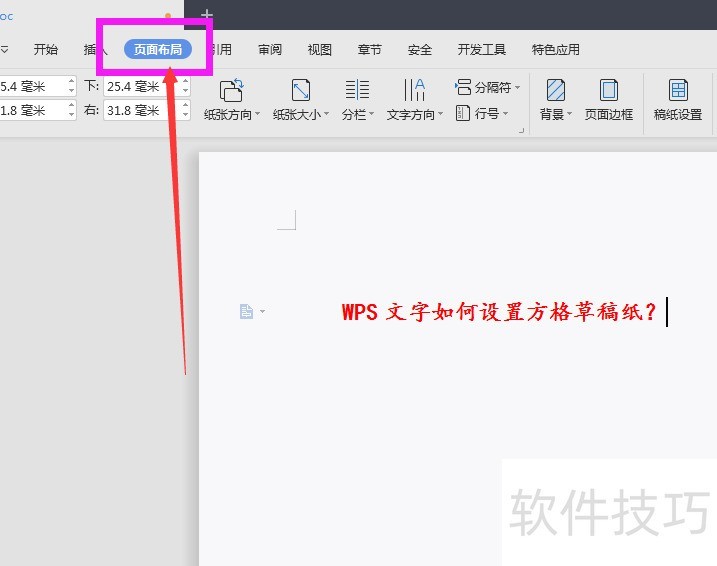
Task: Open the 开发工具 tab
Action: [x=482, y=49]
